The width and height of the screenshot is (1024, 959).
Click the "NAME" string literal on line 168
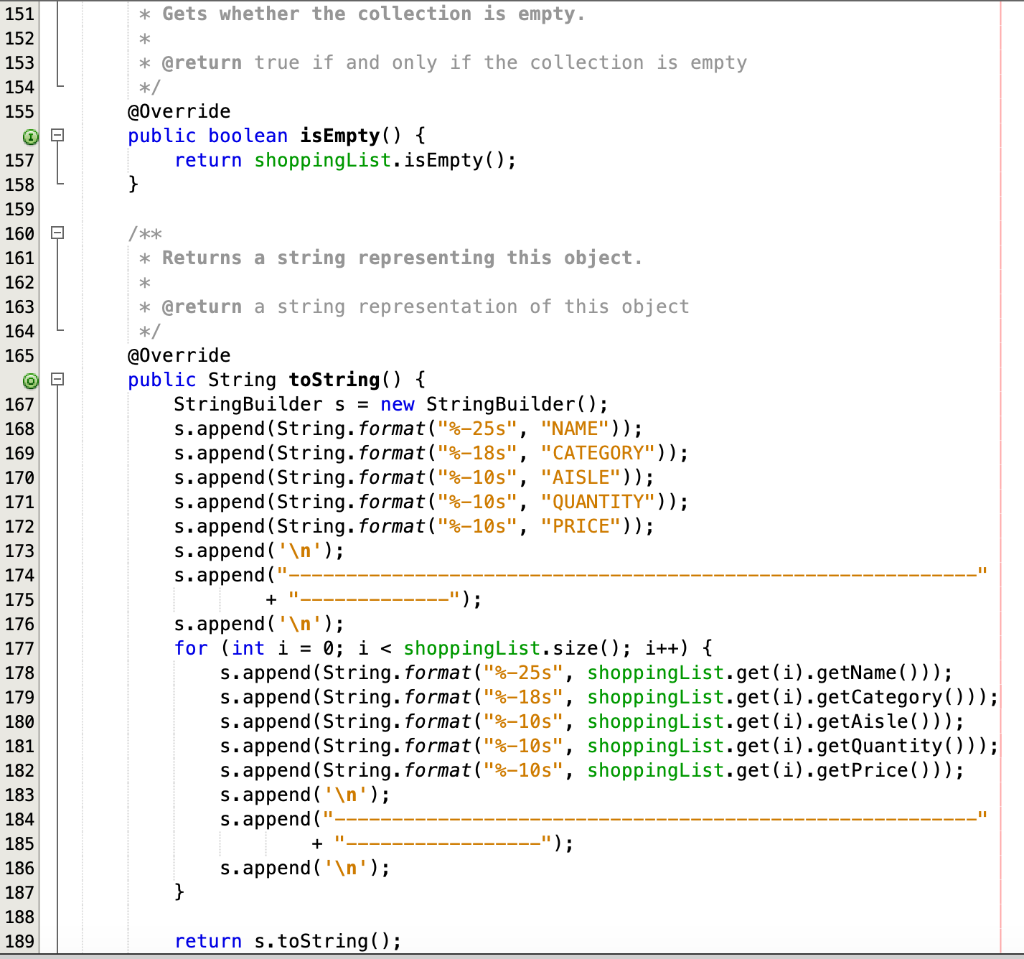(x=577, y=428)
